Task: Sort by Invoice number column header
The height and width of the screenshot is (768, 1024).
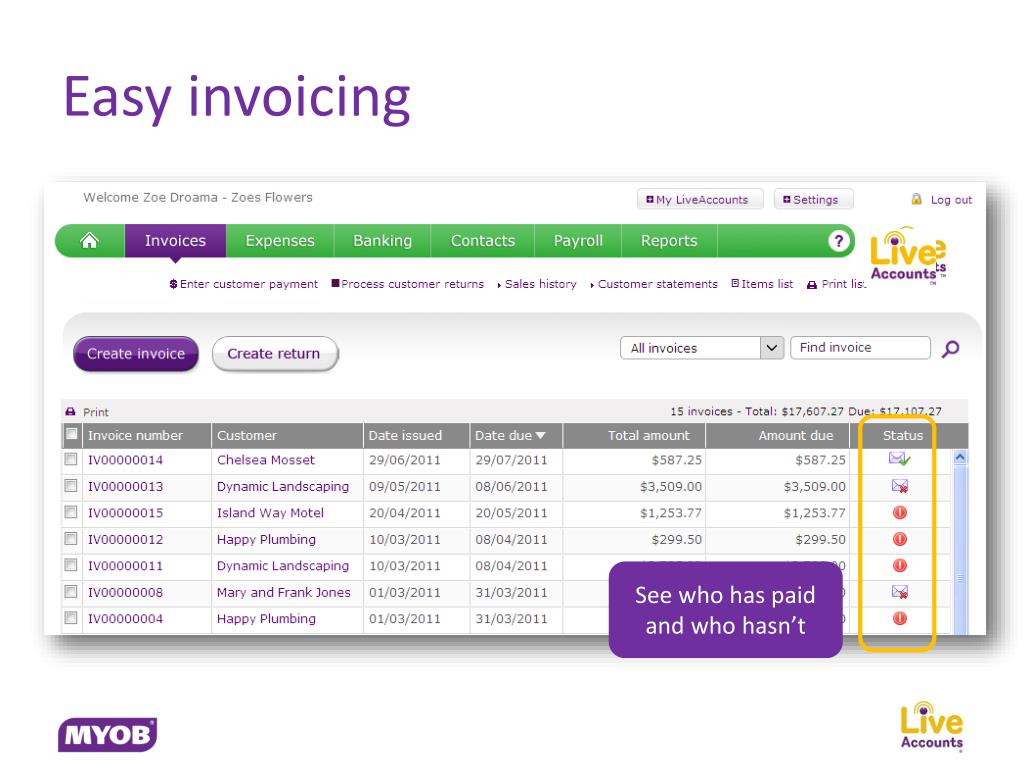Action: (135, 436)
